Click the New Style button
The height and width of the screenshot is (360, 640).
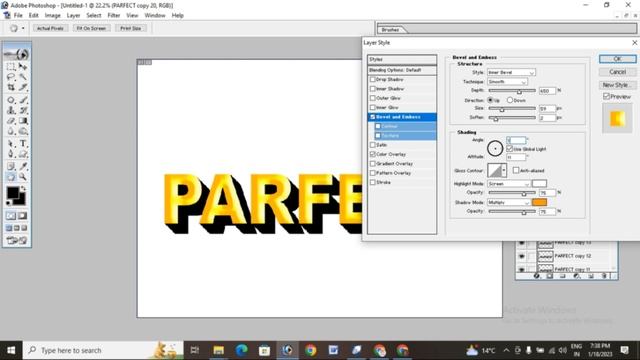[618, 85]
